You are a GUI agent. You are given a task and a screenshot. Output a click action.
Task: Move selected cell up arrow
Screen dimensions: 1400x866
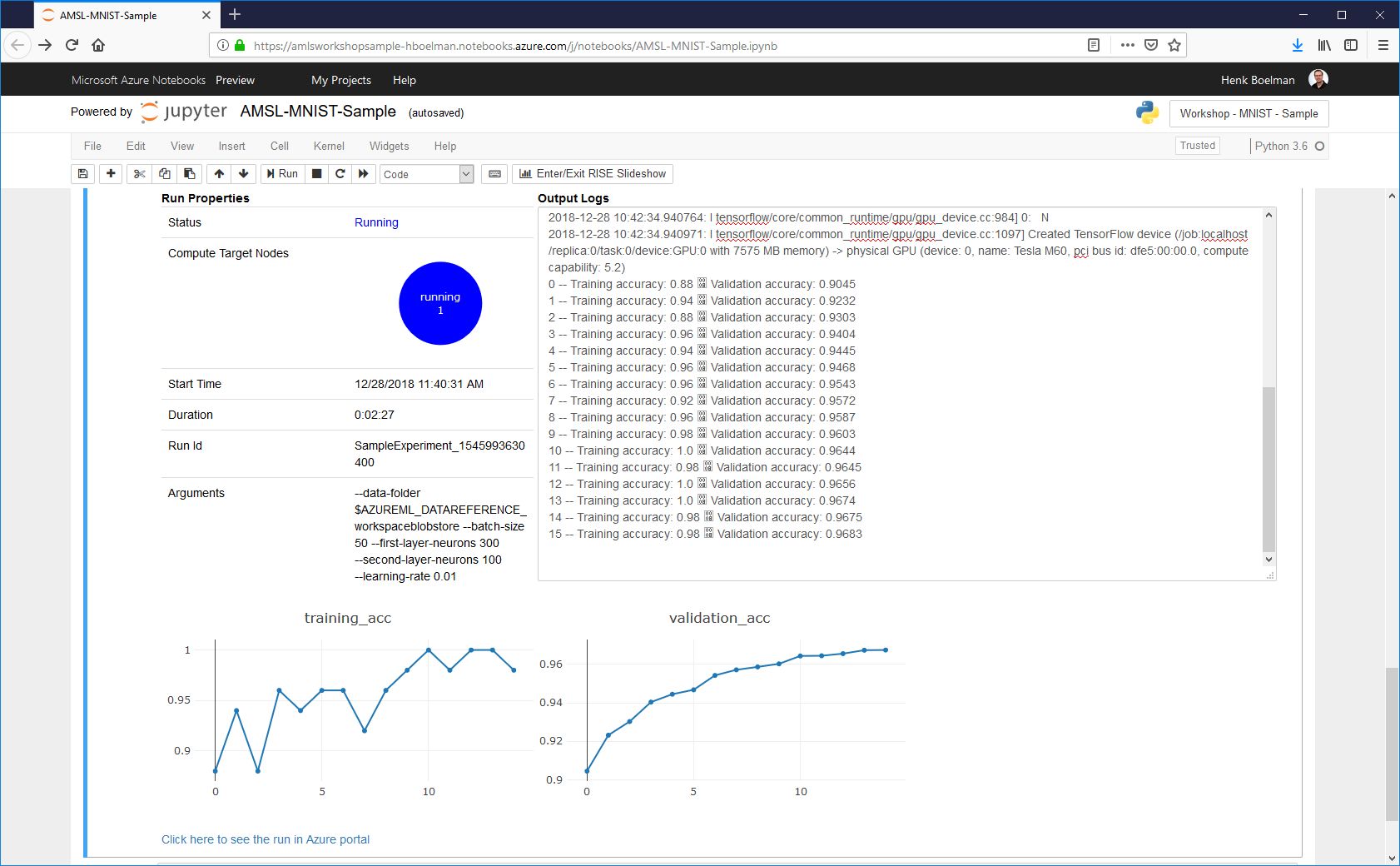[219, 174]
